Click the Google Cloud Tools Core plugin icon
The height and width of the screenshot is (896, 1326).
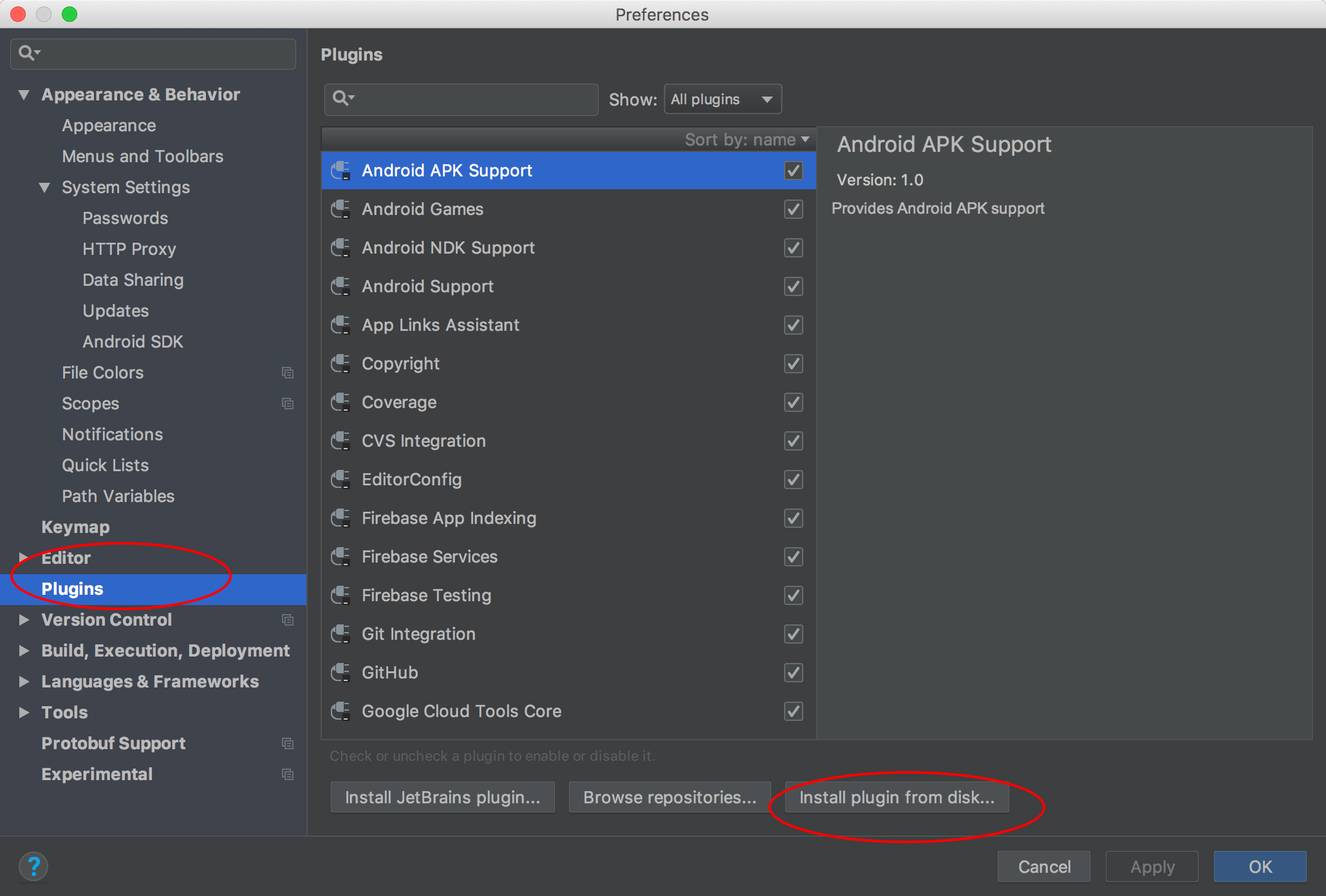click(x=341, y=711)
